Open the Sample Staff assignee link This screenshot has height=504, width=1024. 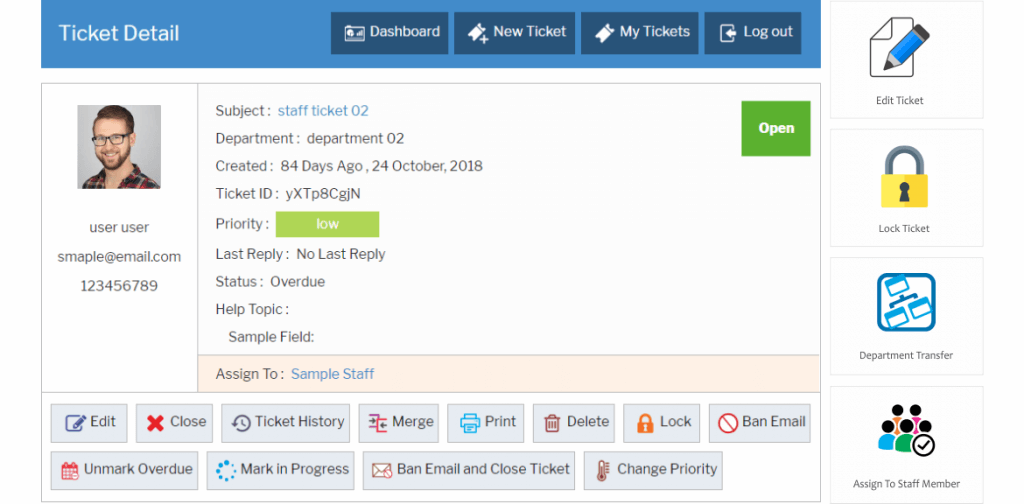point(332,374)
